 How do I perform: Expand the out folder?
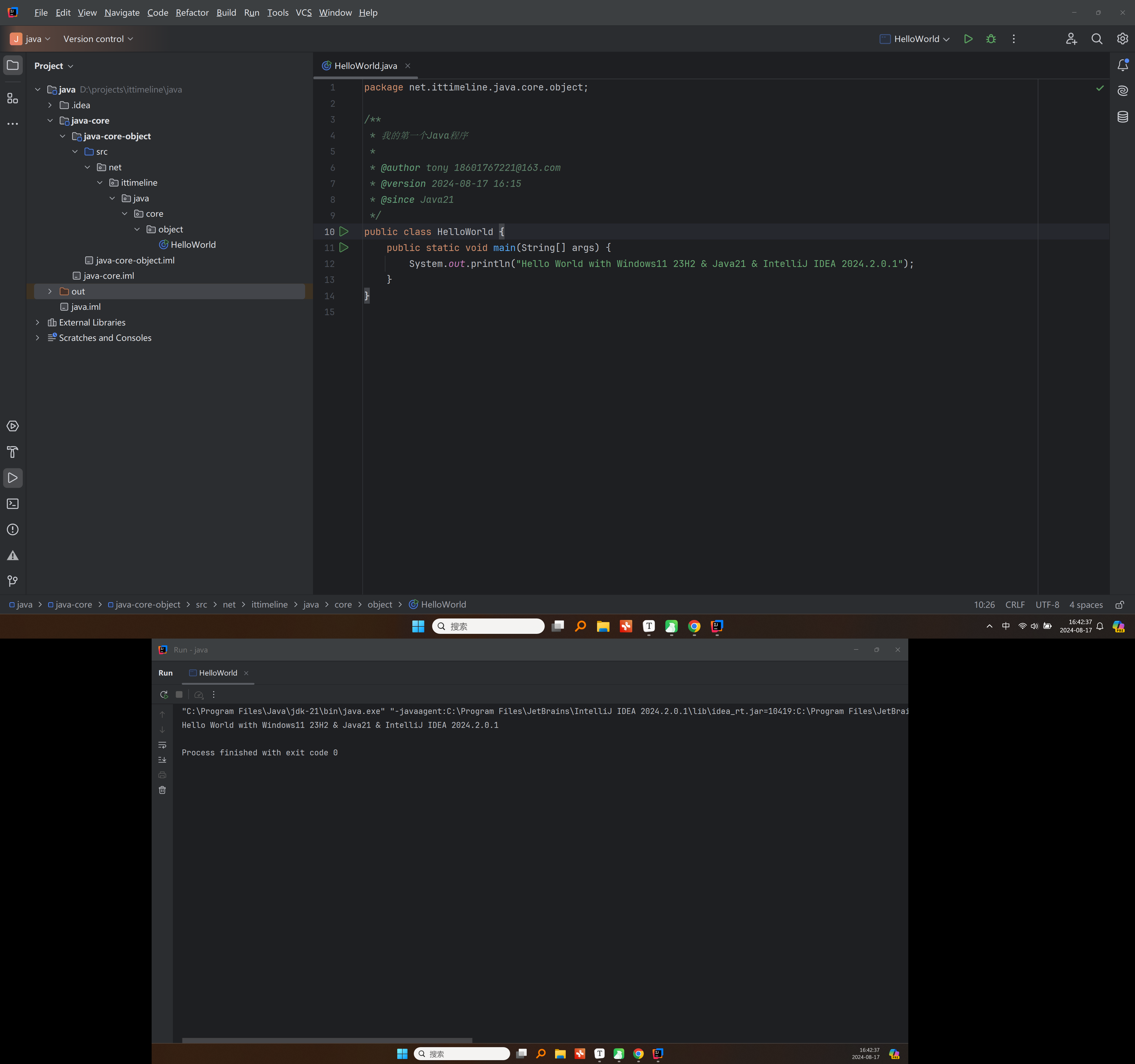click(50, 291)
